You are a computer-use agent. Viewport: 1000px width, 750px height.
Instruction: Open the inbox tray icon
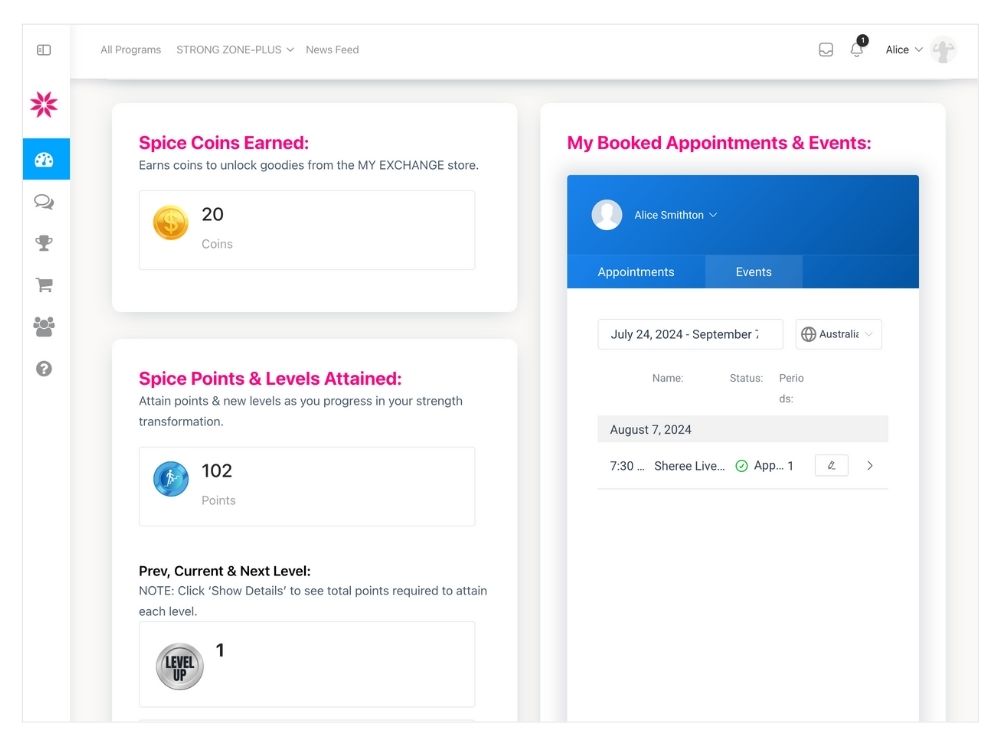826,50
